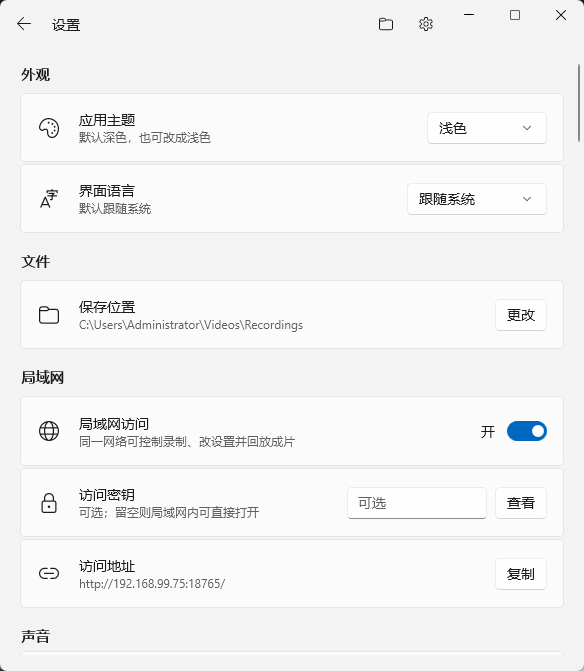Click the globe icon beside 局域网访问
The image size is (584, 671).
pyautogui.click(x=49, y=431)
